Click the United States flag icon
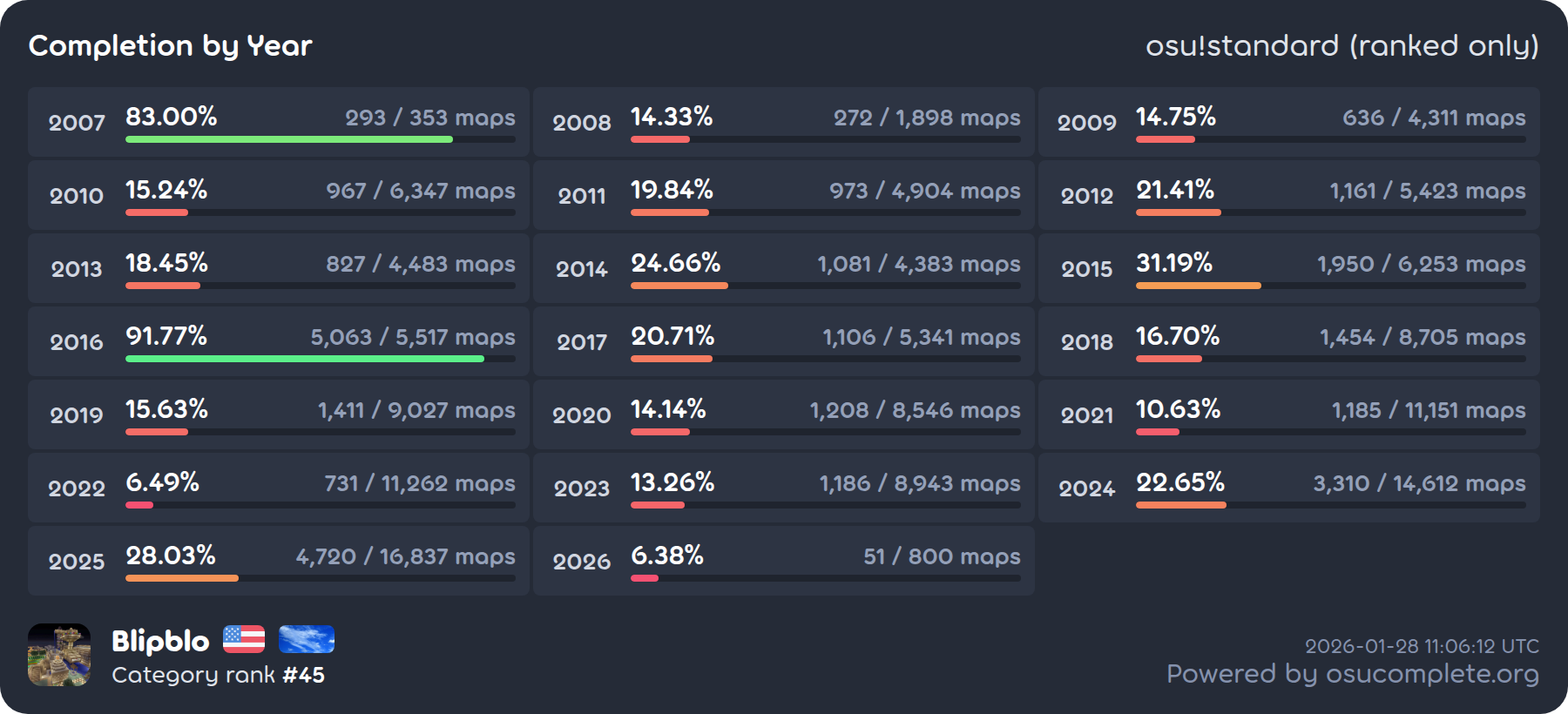 244,639
